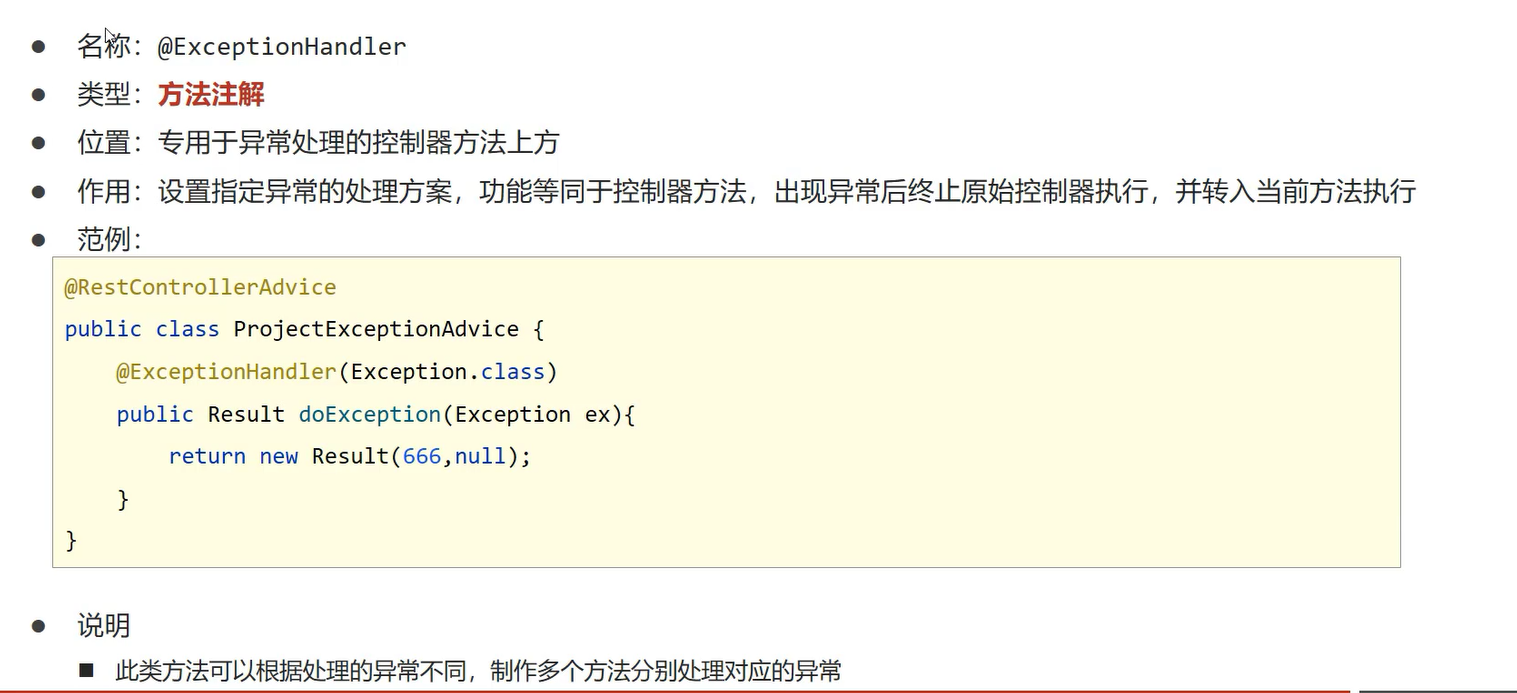This screenshot has width=1517, height=693.
Task: Click the bullet dot before 说明
Action: 38,626
